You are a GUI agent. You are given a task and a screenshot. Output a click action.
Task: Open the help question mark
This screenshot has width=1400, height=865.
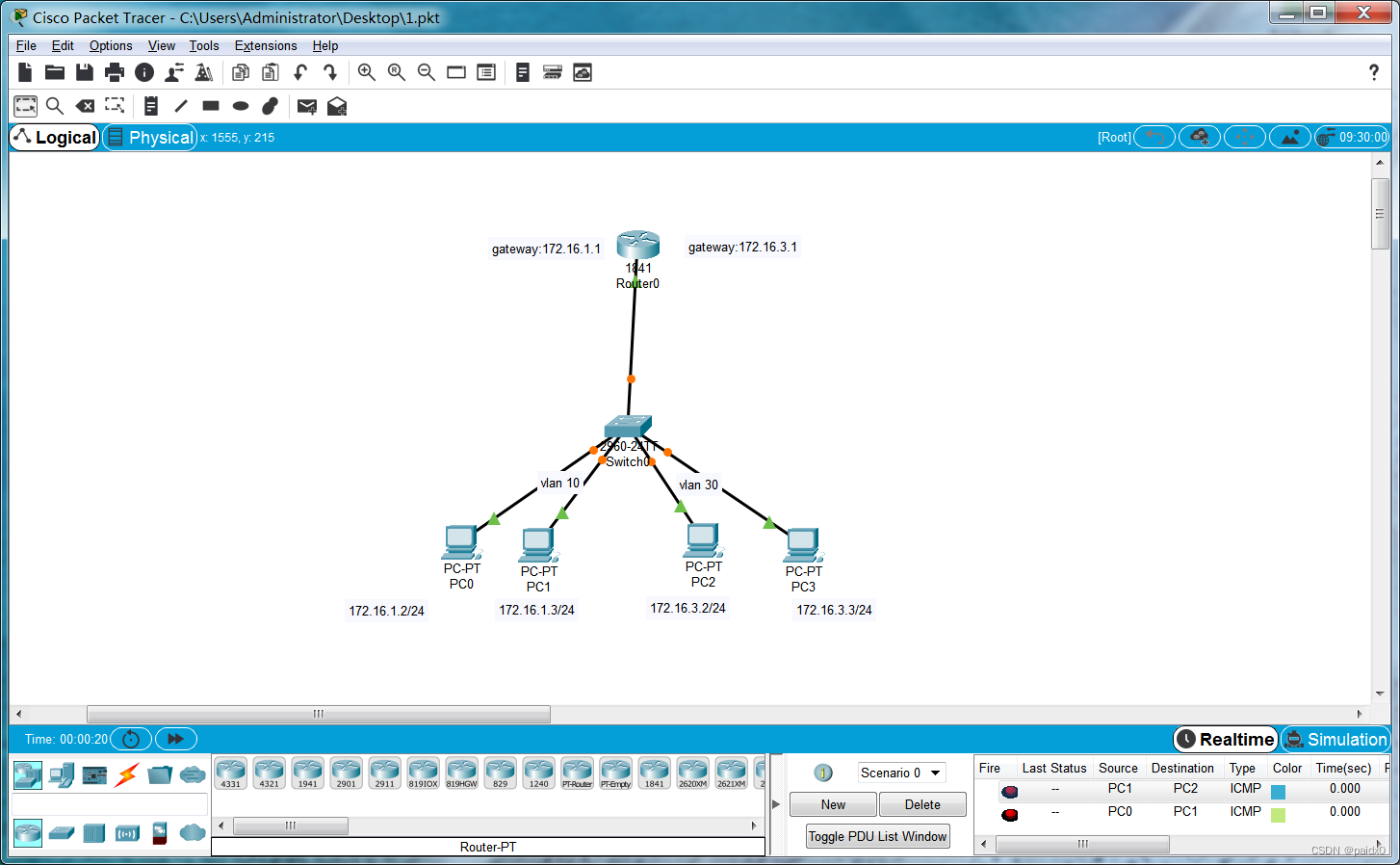point(1374,72)
